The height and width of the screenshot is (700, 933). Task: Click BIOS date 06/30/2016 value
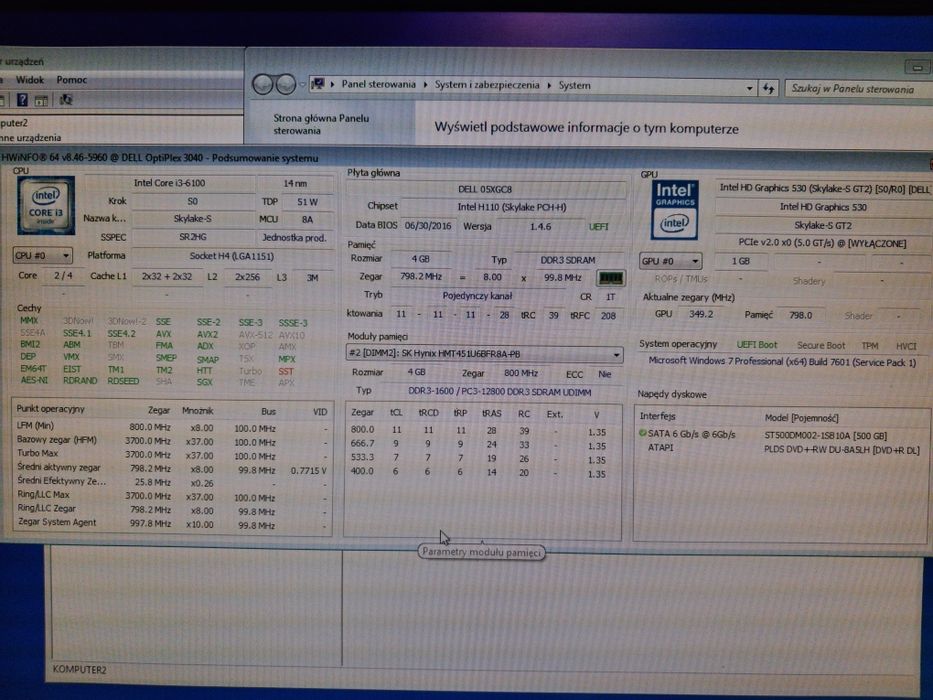(x=428, y=226)
